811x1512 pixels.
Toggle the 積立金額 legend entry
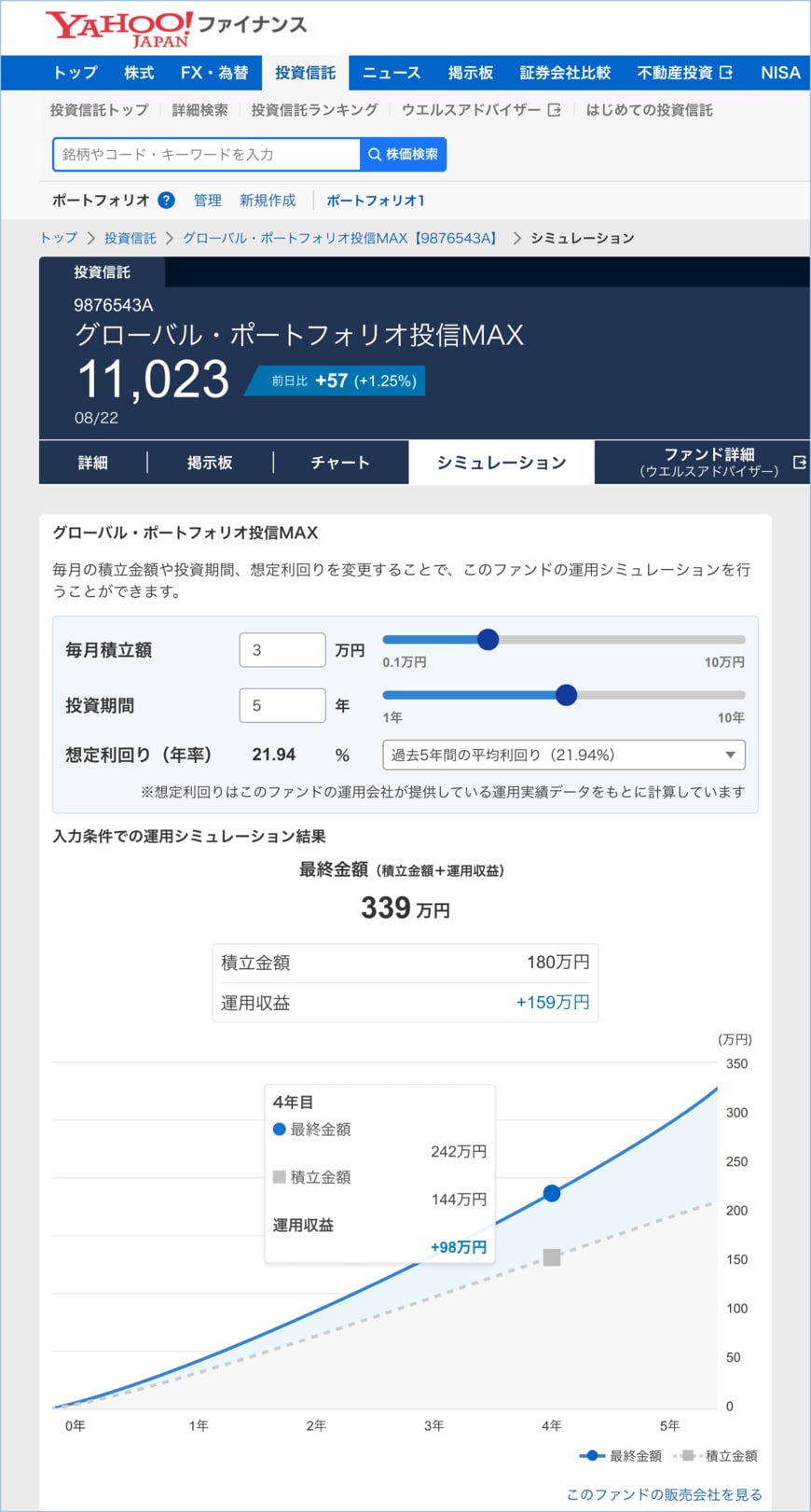tap(717, 1455)
